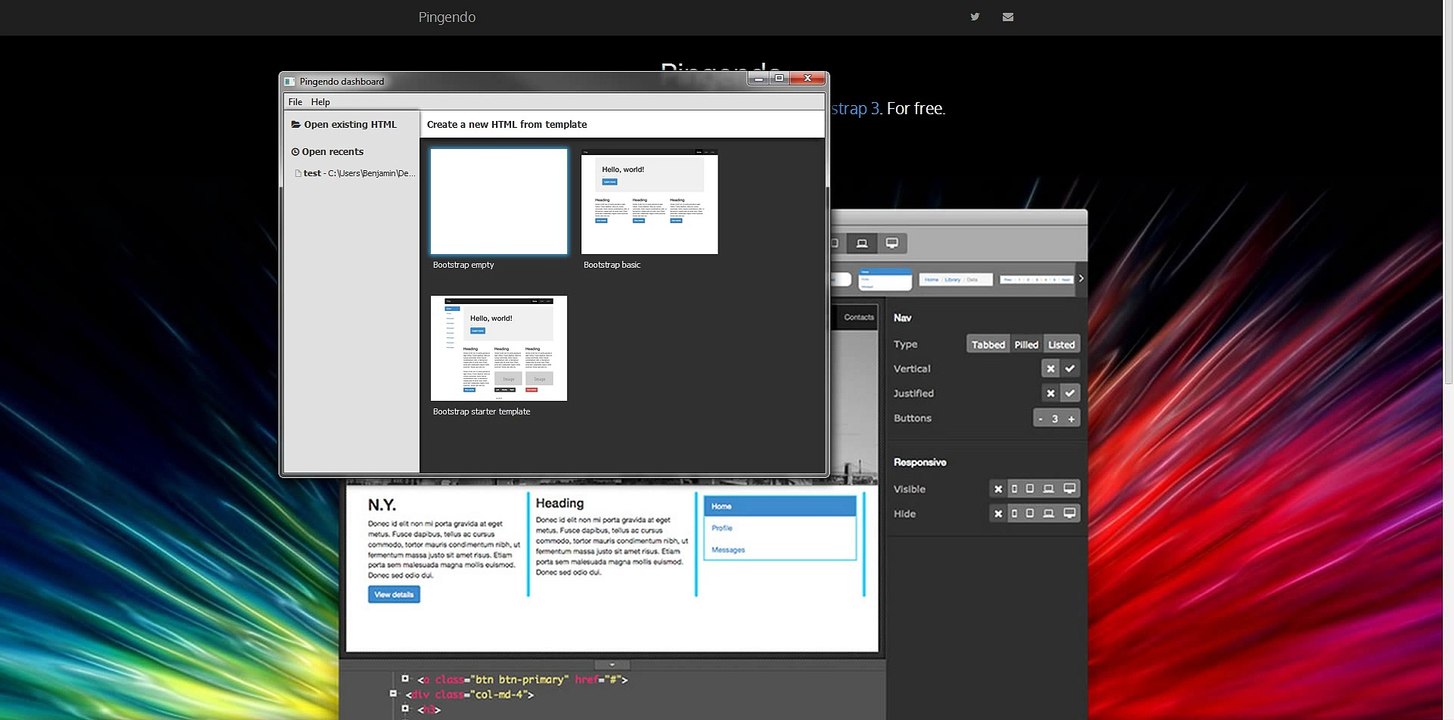Set Nav type to Listed
Image resolution: width=1454 pixels, height=720 pixels.
[1061, 345]
